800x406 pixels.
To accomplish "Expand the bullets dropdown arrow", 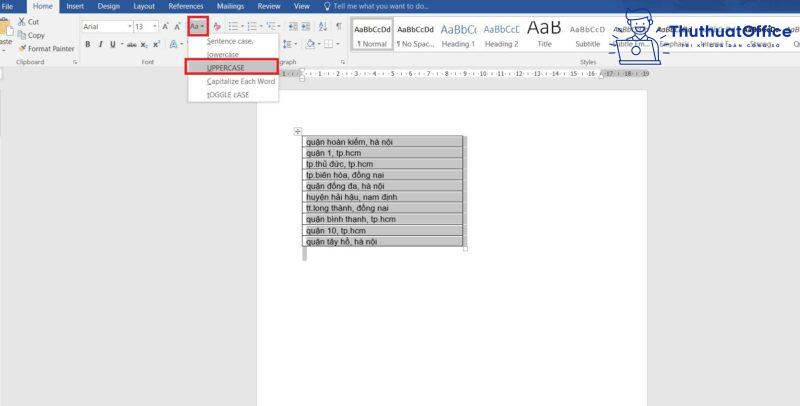I will coord(242,27).
